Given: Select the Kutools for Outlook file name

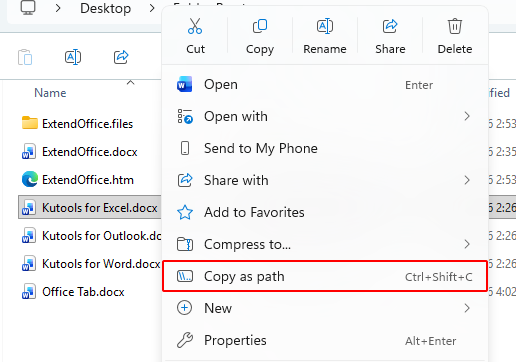Looking at the screenshot, I should point(102,236).
